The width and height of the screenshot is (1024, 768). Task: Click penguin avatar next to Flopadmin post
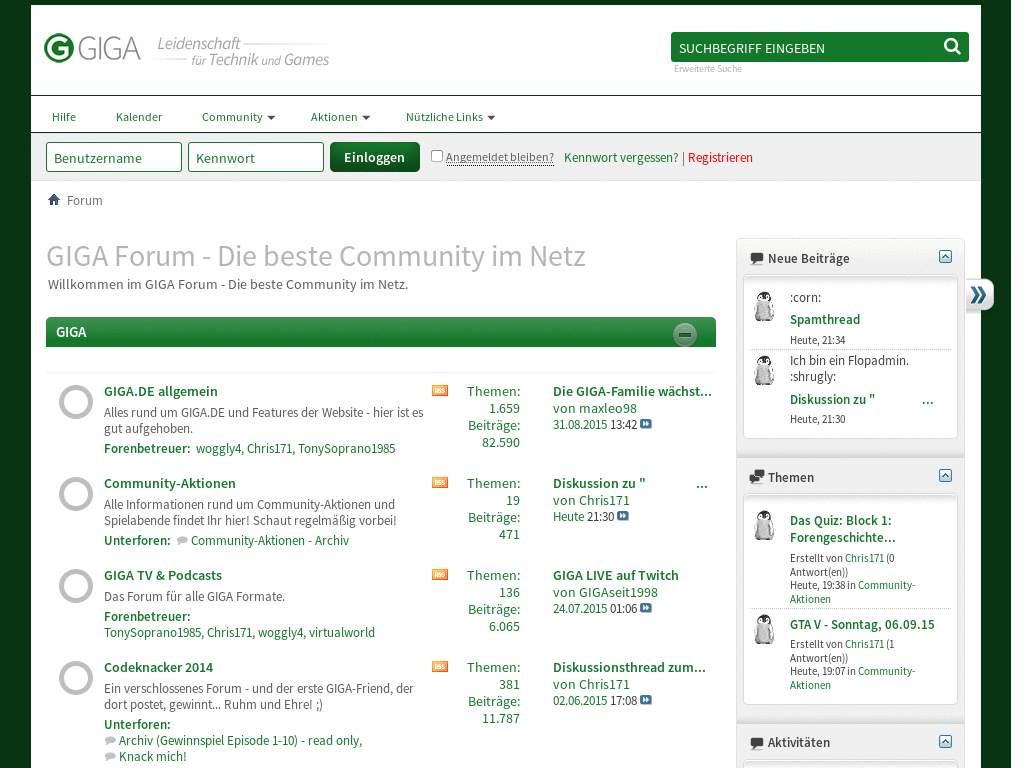(x=764, y=370)
